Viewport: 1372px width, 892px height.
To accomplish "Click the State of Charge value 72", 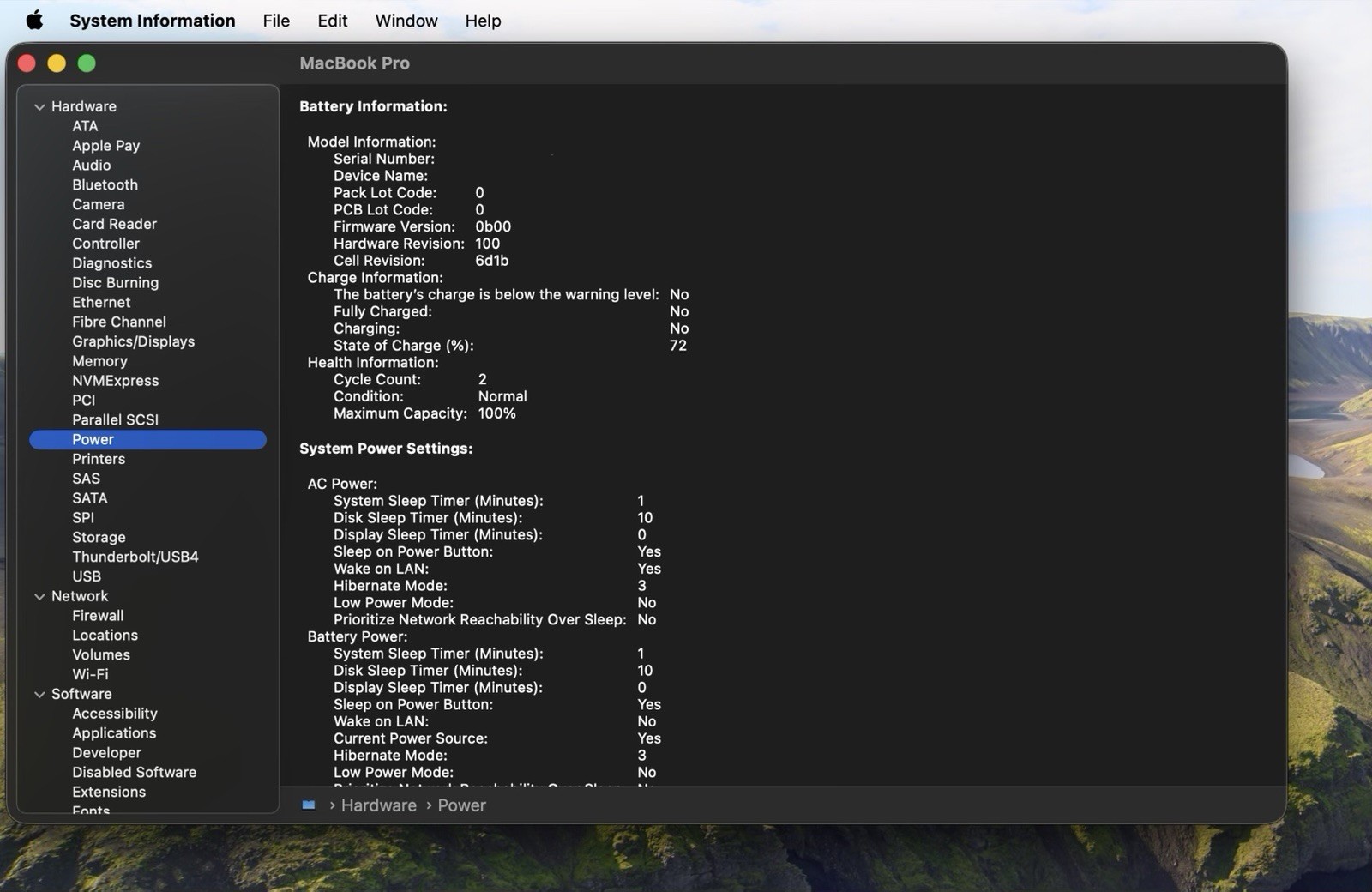I will click(x=678, y=346).
